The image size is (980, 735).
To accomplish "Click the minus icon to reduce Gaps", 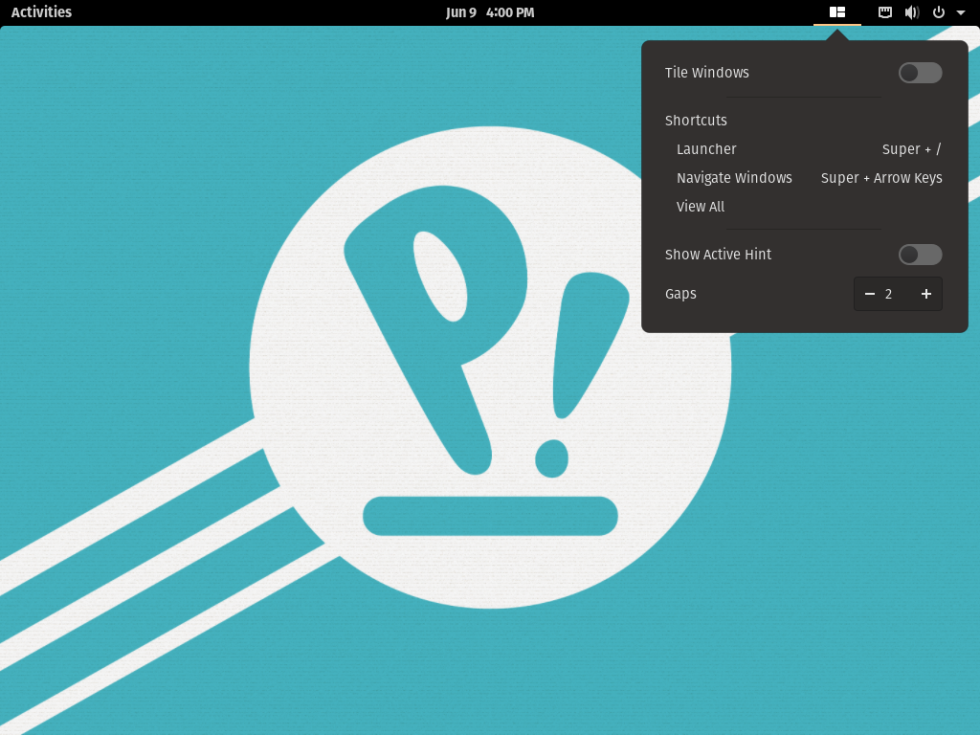I will (x=869, y=293).
